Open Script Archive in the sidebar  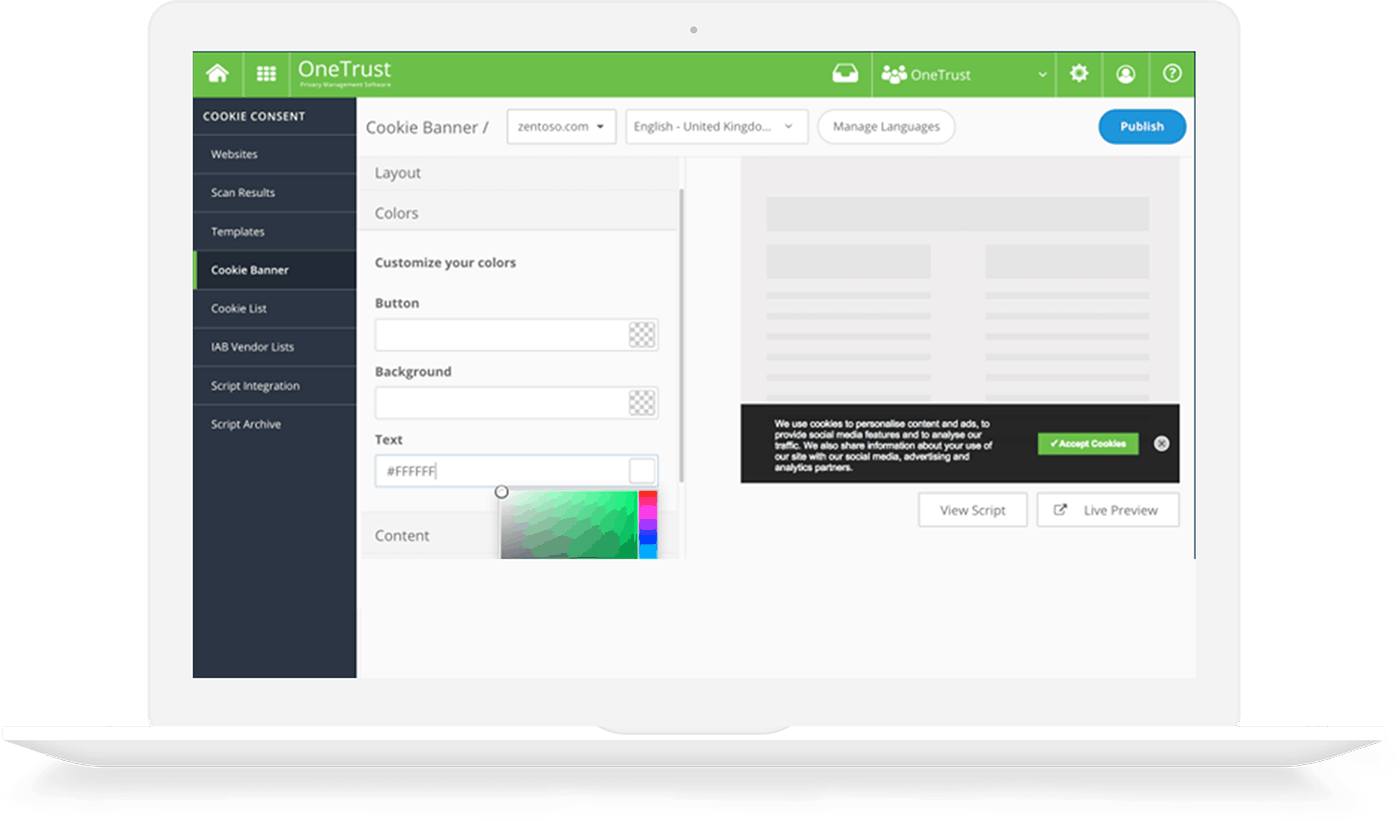(274, 424)
